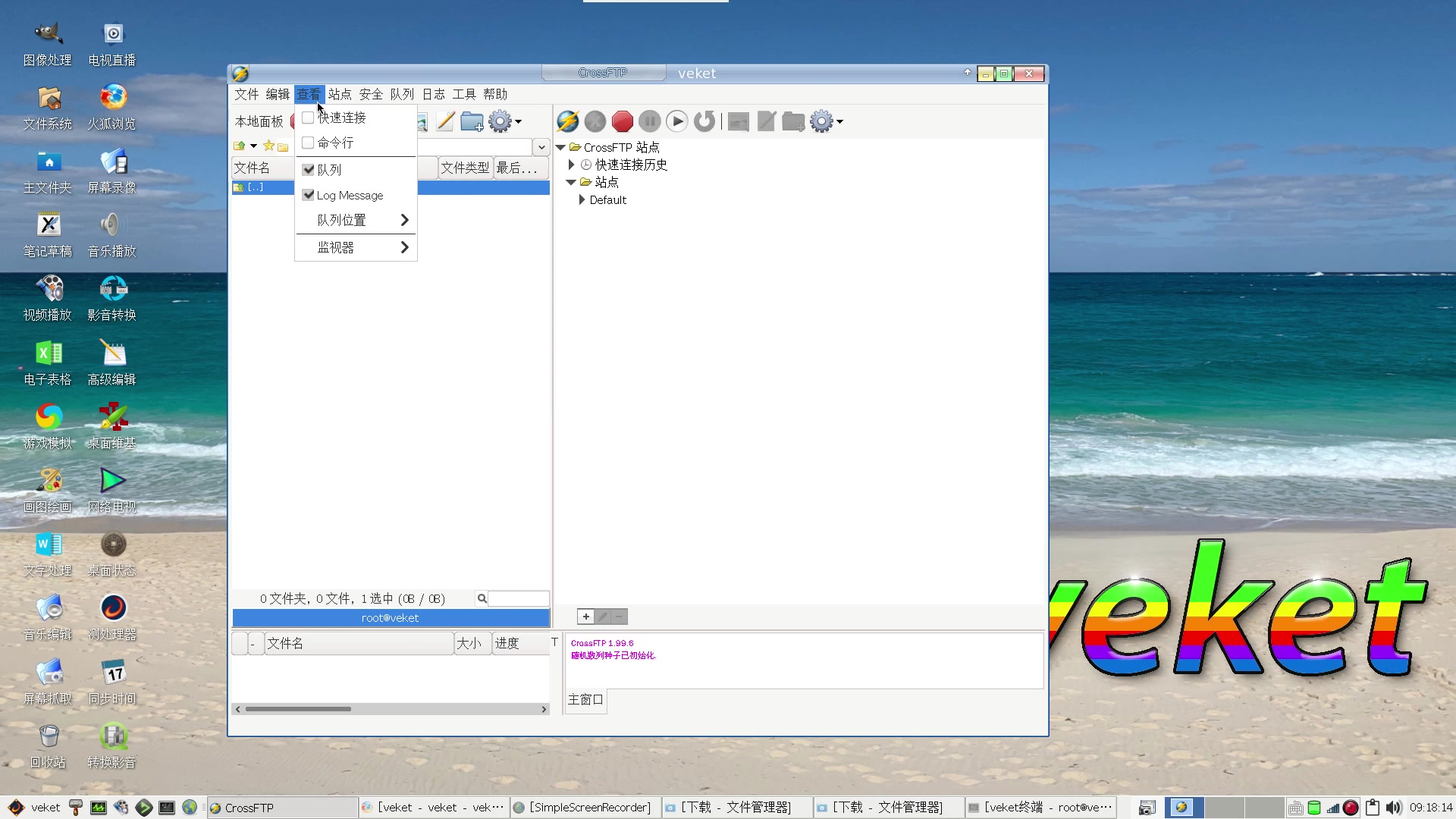Image resolution: width=1456 pixels, height=819 pixels.
Task: Expand the 队列位置 submenu
Action: pyautogui.click(x=356, y=220)
